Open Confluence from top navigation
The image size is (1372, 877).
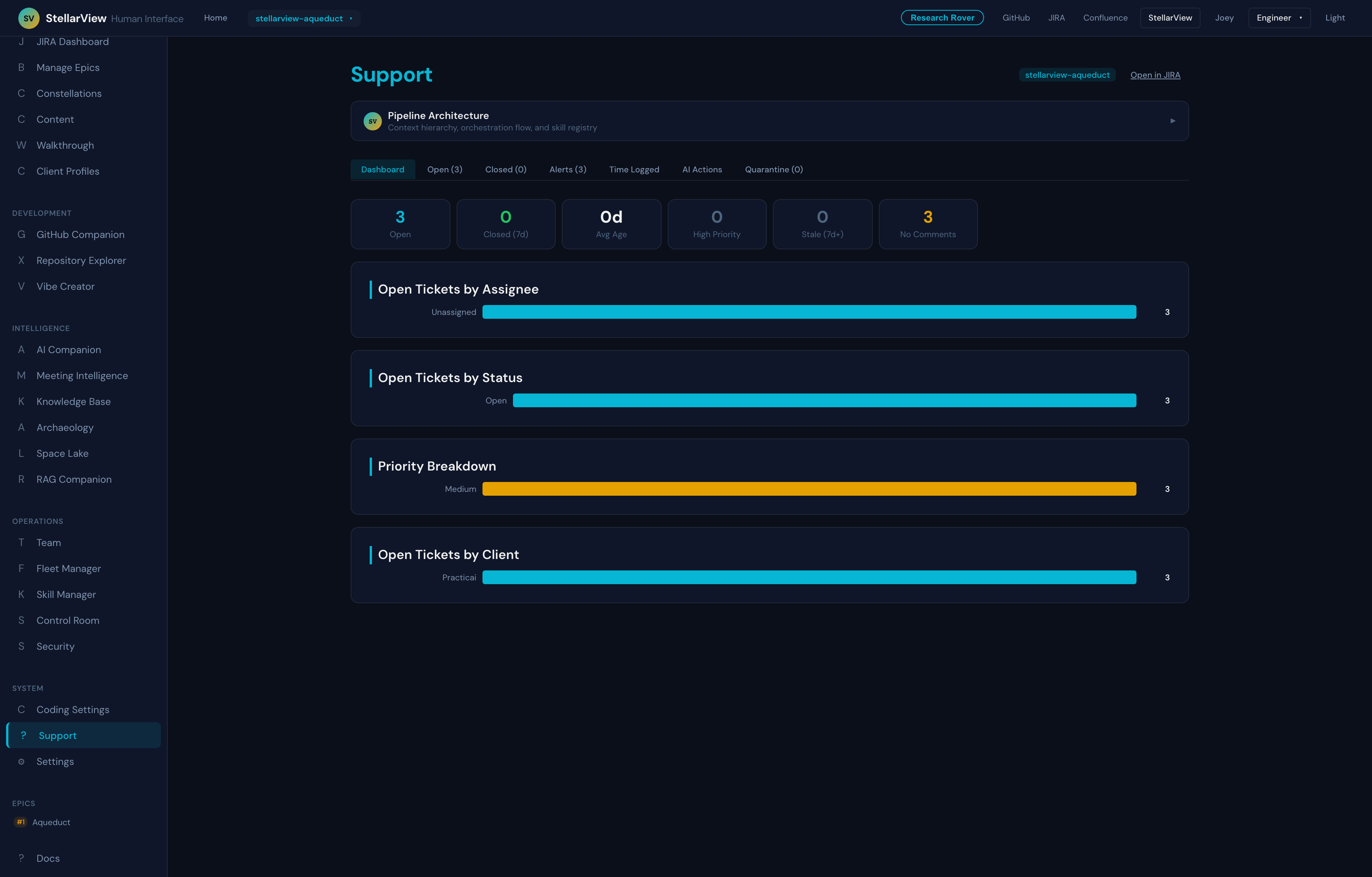click(1105, 18)
